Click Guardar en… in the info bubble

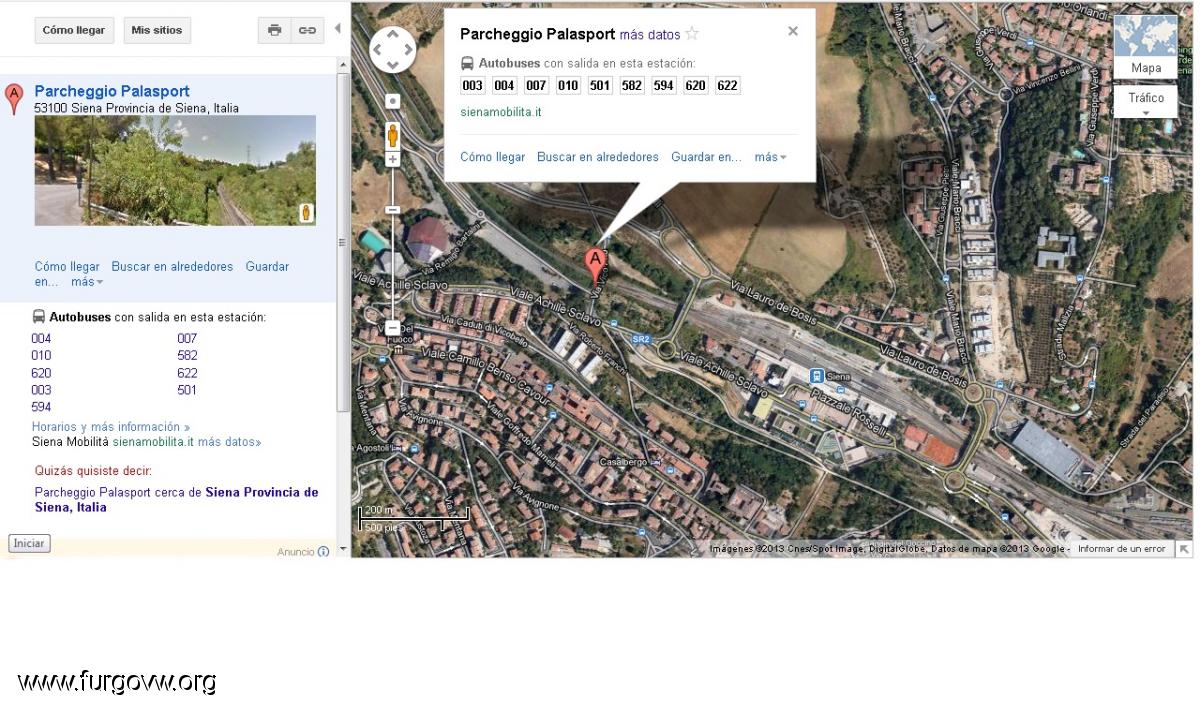706,157
